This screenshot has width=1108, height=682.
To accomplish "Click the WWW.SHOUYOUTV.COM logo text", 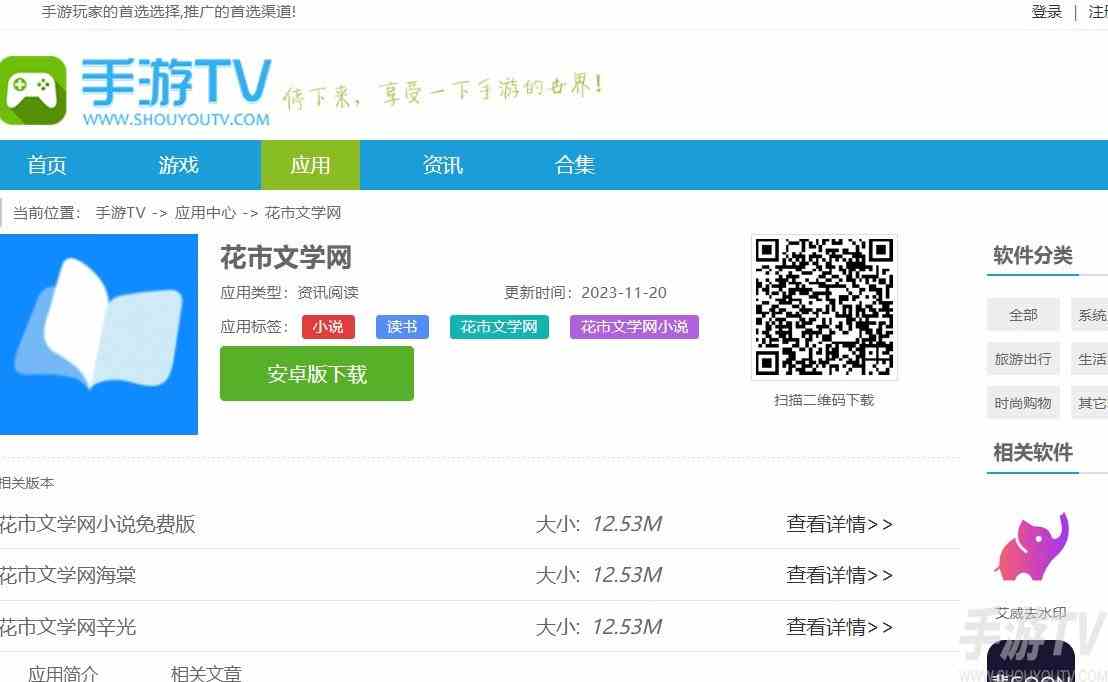I will point(176,119).
